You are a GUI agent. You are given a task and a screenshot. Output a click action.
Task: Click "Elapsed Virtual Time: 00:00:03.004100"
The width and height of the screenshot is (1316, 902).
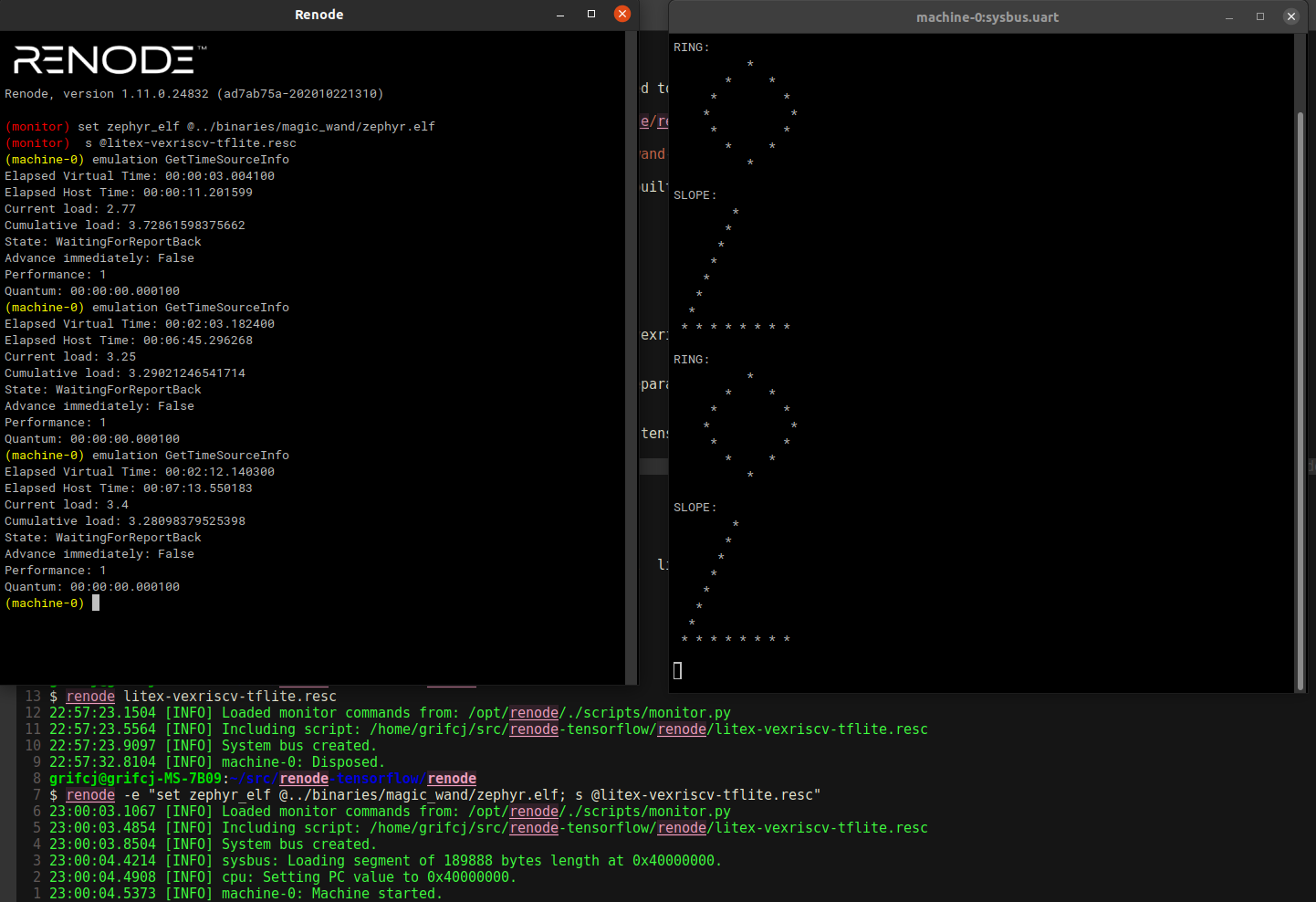click(x=140, y=176)
